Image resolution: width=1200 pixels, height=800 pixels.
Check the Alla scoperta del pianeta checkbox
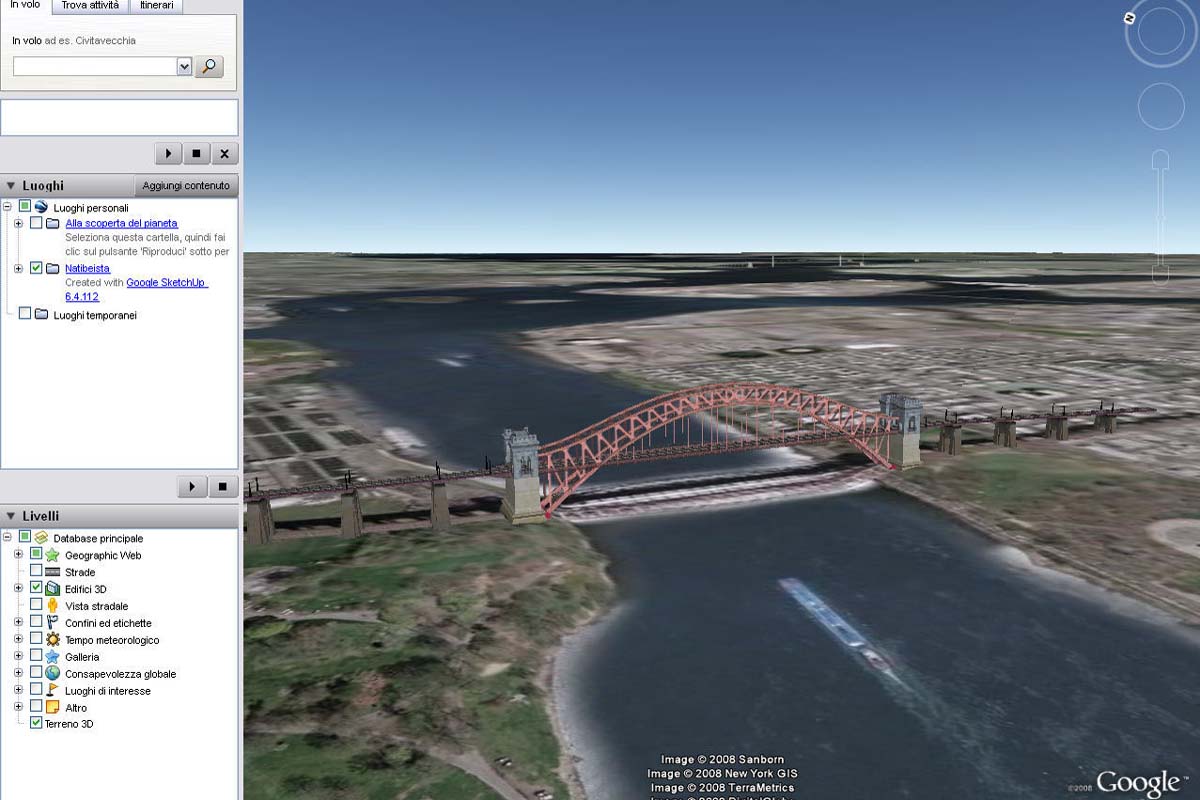tap(36, 223)
